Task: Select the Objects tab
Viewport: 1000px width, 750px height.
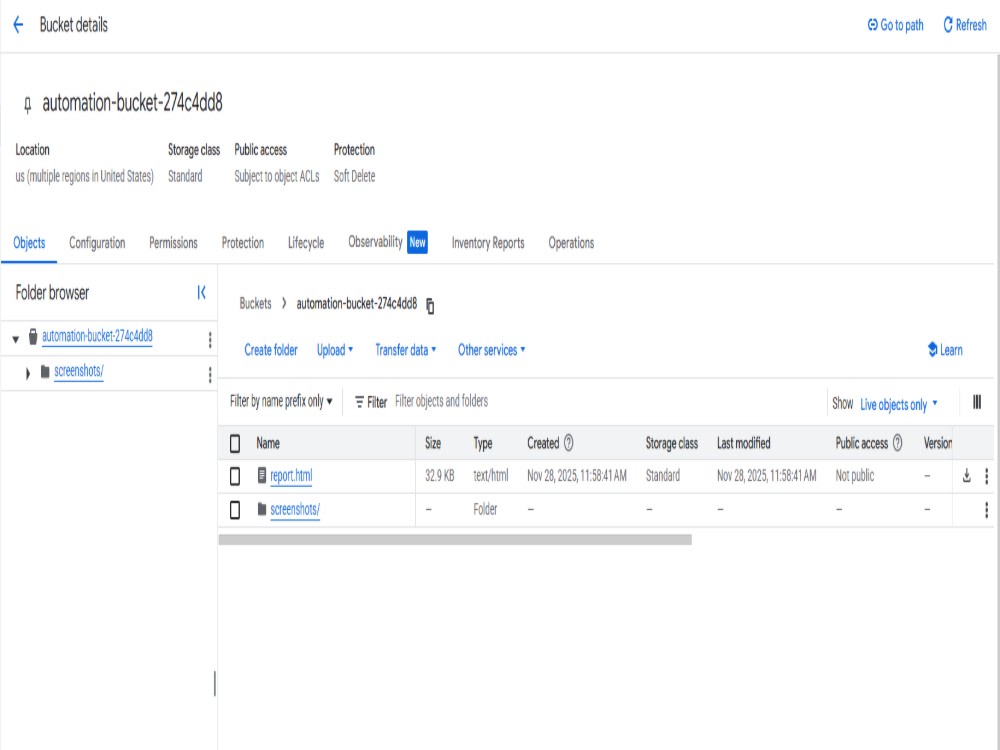Action: 29,243
